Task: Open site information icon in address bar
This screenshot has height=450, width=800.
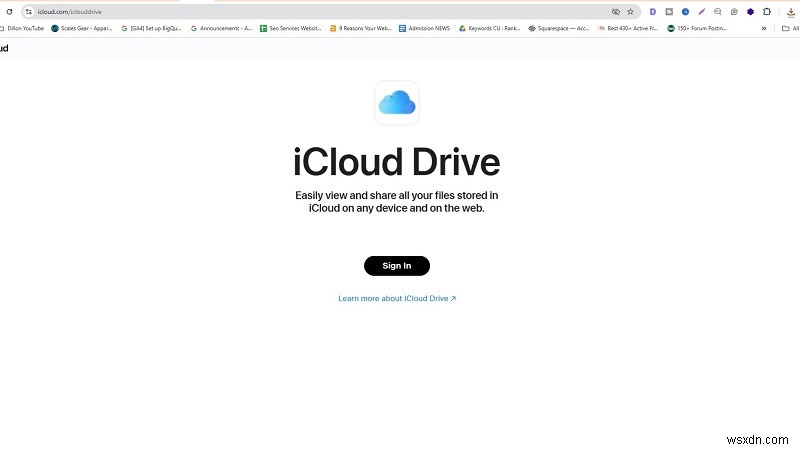Action: pos(29,12)
